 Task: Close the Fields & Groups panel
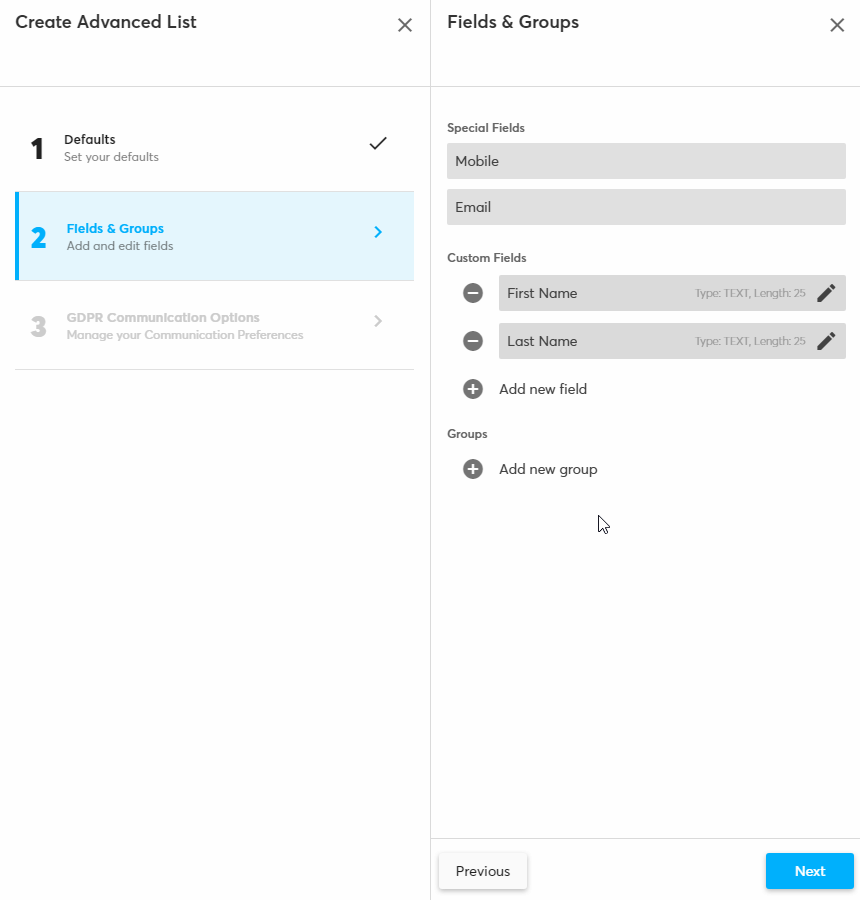[x=837, y=25]
